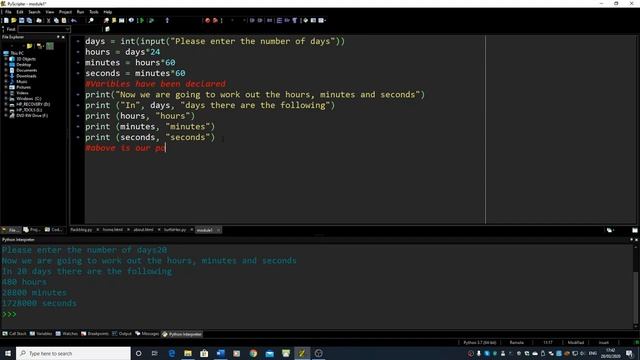Open the File menu
Image resolution: width=640 pixels, height=360 pixels.
(8, 12)
